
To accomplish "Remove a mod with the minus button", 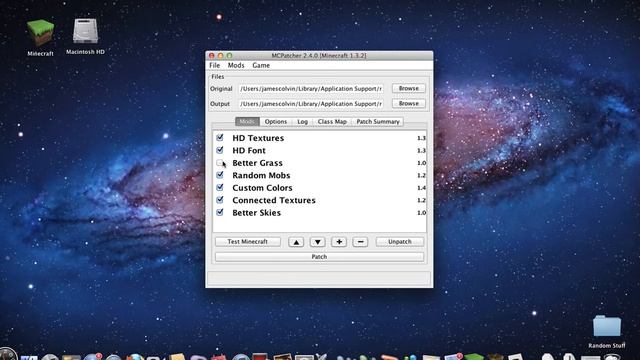I will [x=360, y=242].
